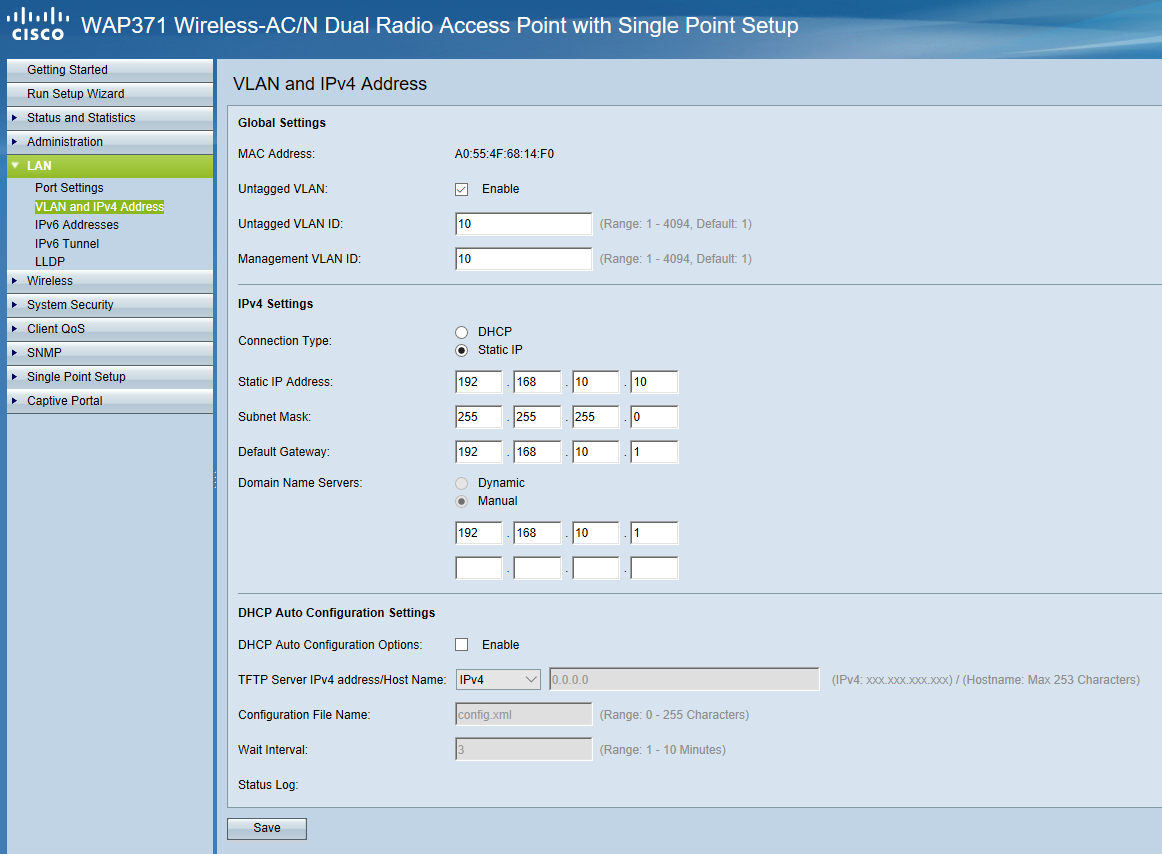Choose Dynamic Domain Name Servers option
1162x854 pixels.
pyautogui.click(x=462, y=483)
